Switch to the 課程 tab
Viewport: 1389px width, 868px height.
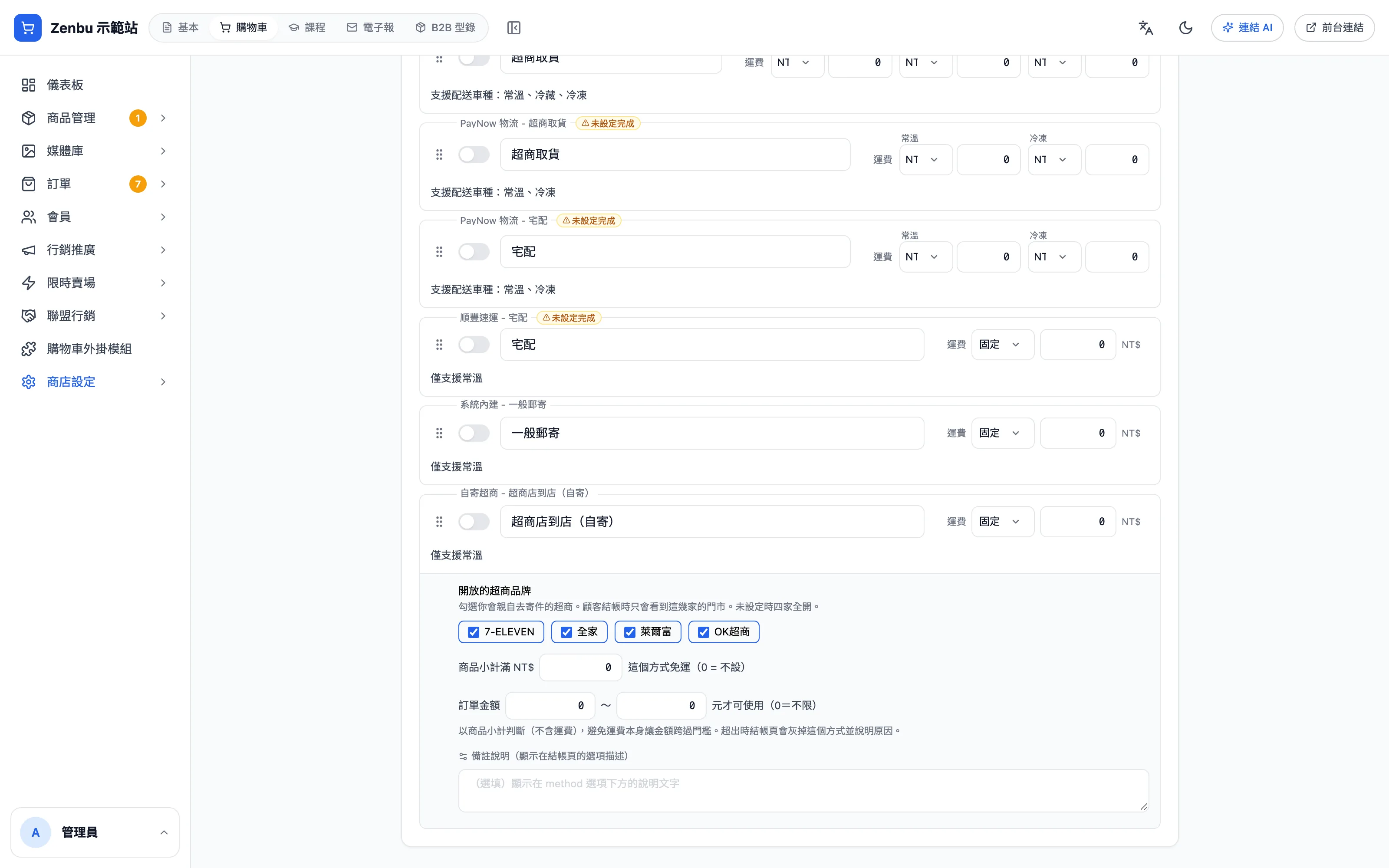[306, 27]
